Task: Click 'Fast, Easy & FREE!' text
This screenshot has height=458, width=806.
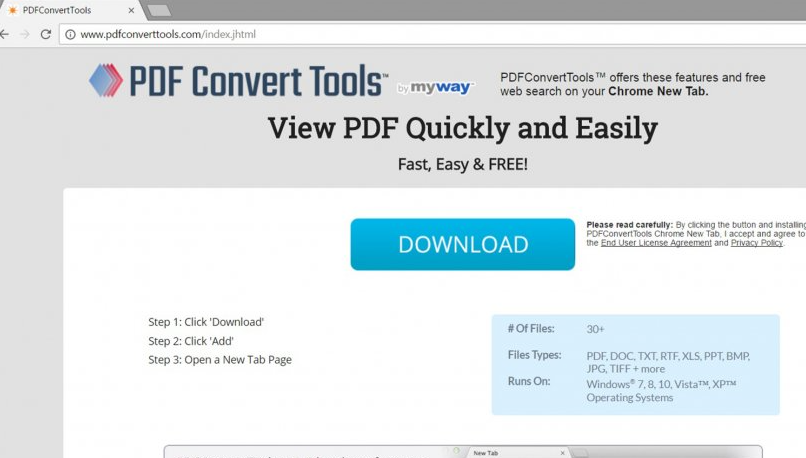Action: [463, 164]
